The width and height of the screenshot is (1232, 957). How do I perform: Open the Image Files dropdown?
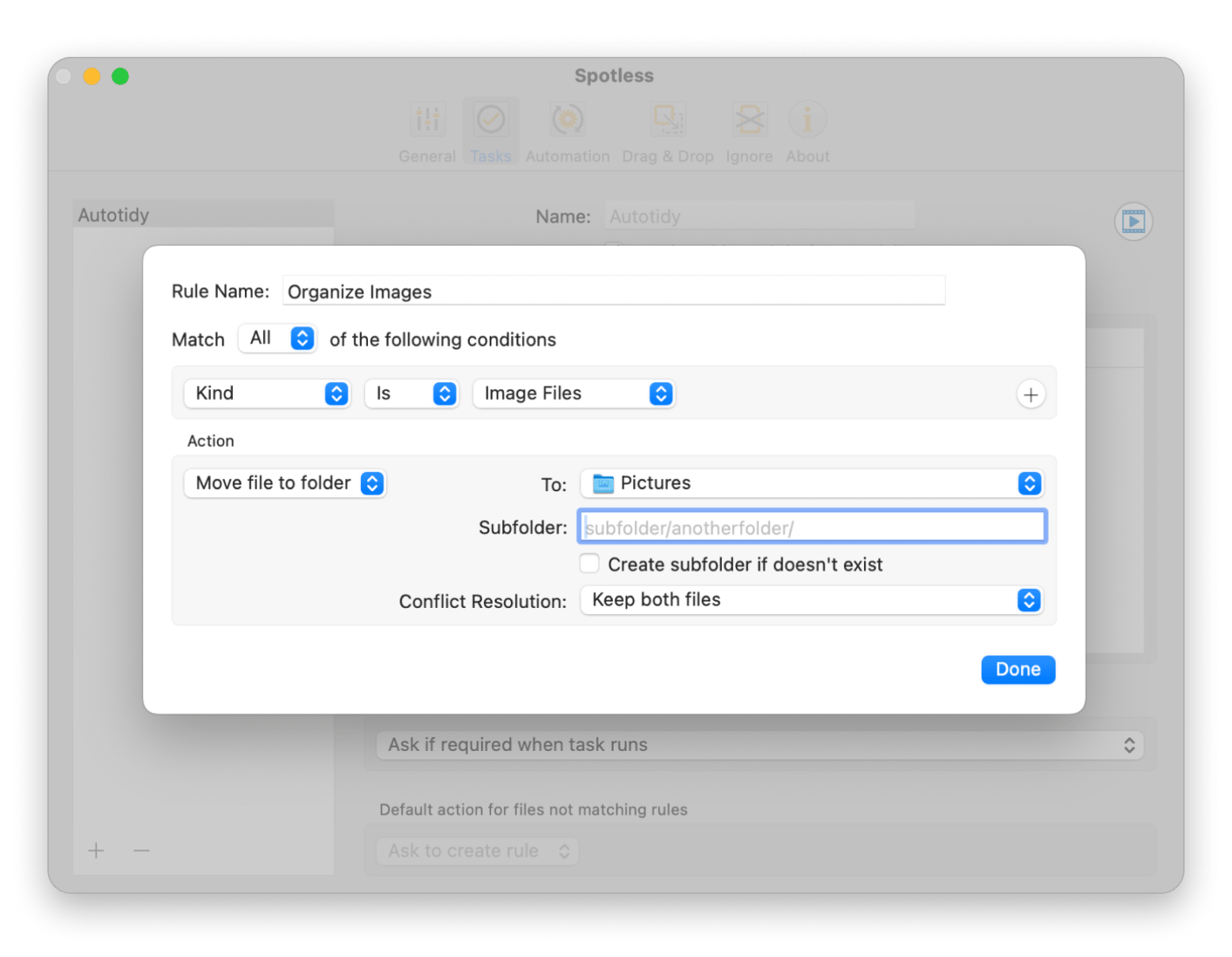573,393
